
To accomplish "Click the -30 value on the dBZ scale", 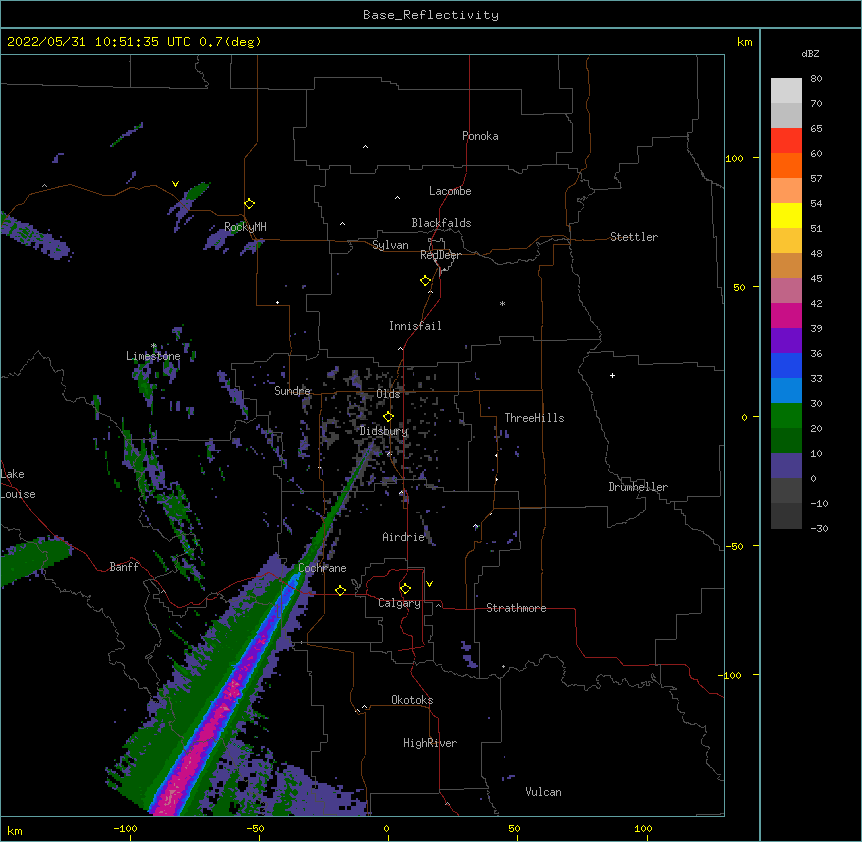I will (819, 529).
